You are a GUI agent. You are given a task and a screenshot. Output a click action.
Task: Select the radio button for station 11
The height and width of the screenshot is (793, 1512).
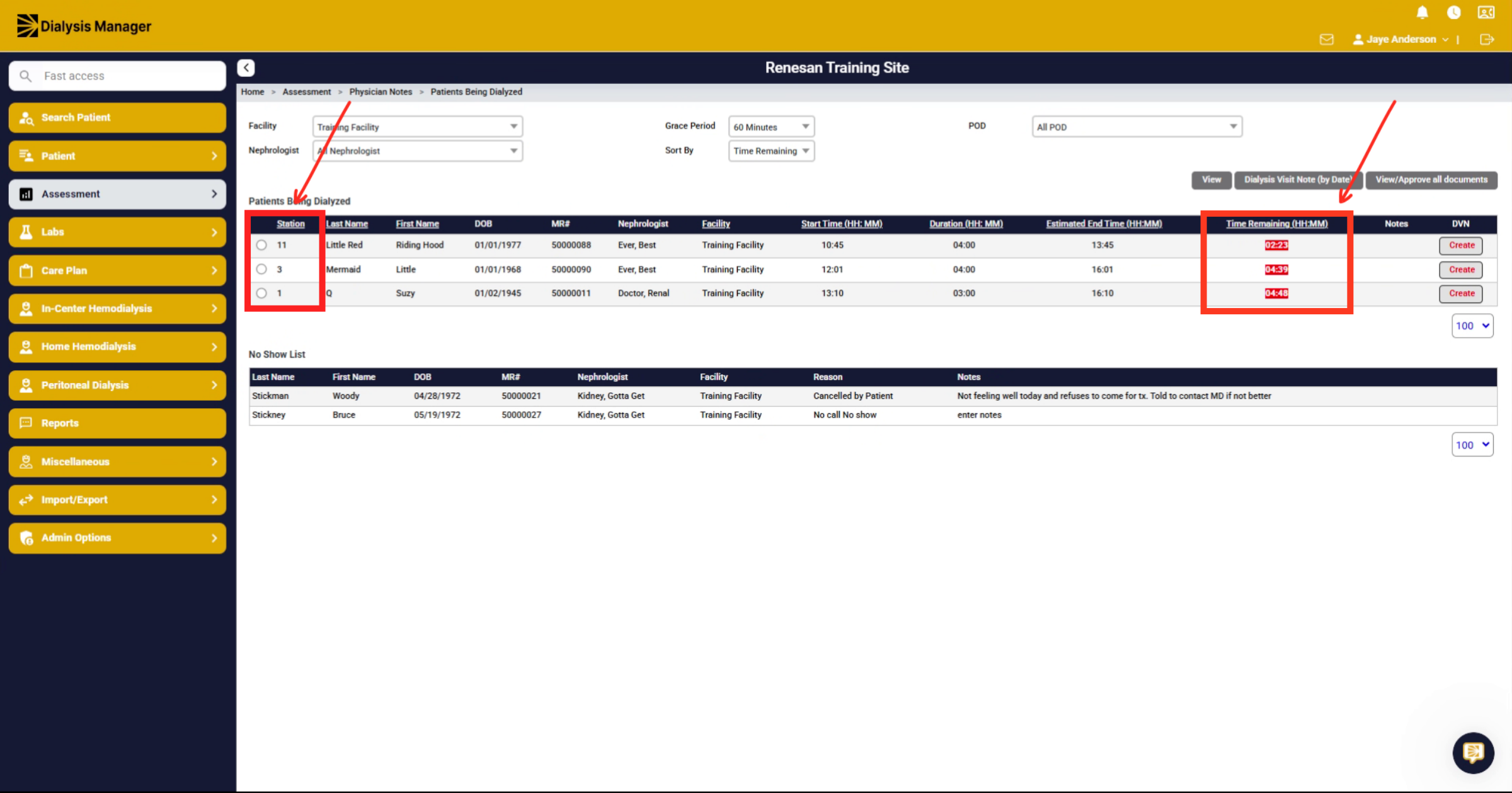[x=261, y=245]
